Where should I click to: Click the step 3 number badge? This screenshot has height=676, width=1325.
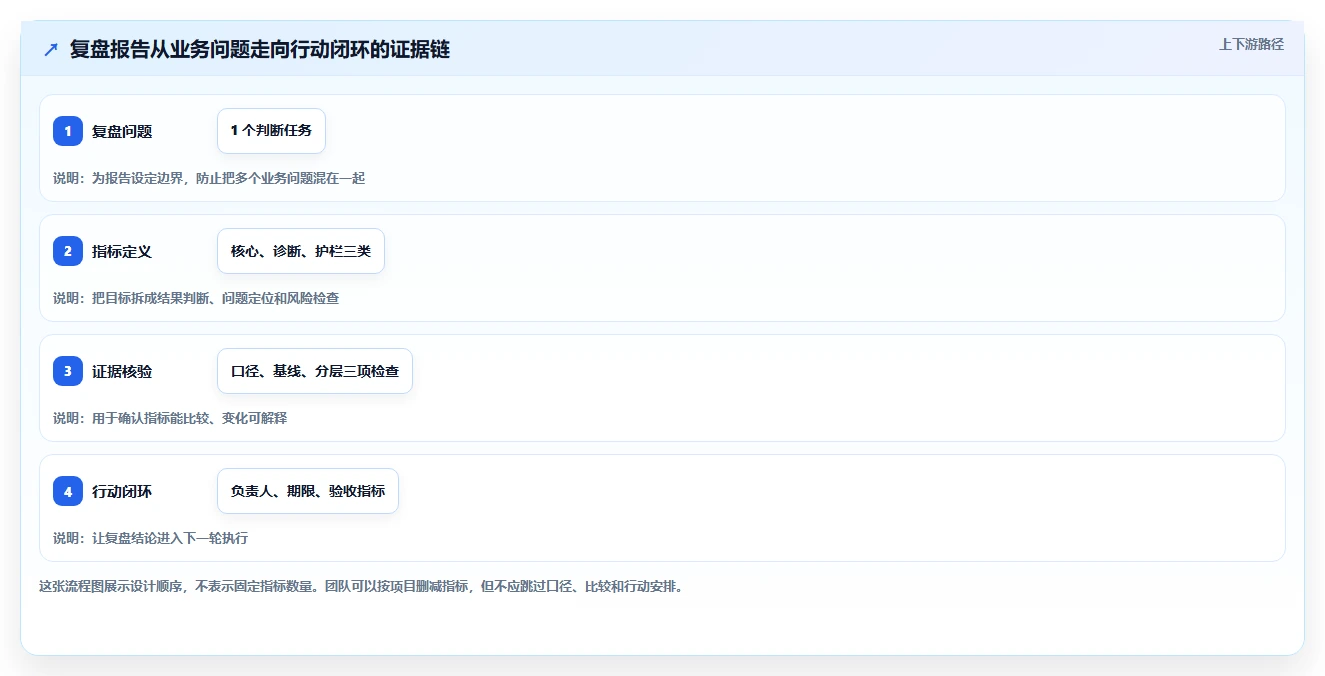tap(68, 371)
